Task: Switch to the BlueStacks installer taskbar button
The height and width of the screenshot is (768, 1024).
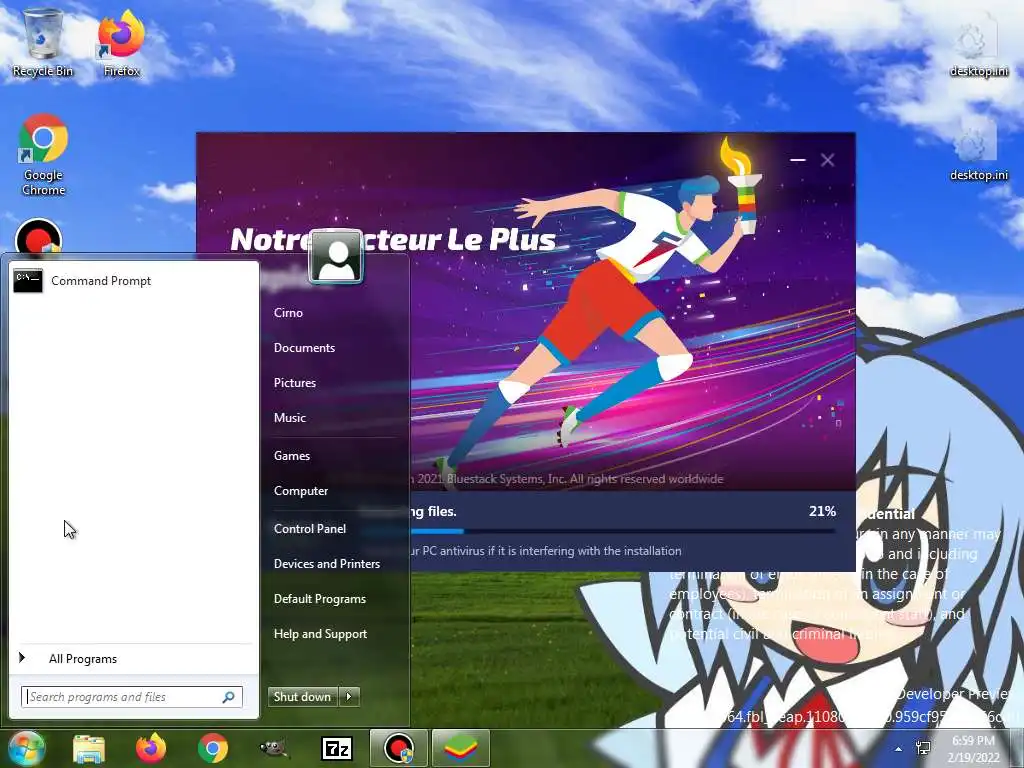Action: click(461, 748)
